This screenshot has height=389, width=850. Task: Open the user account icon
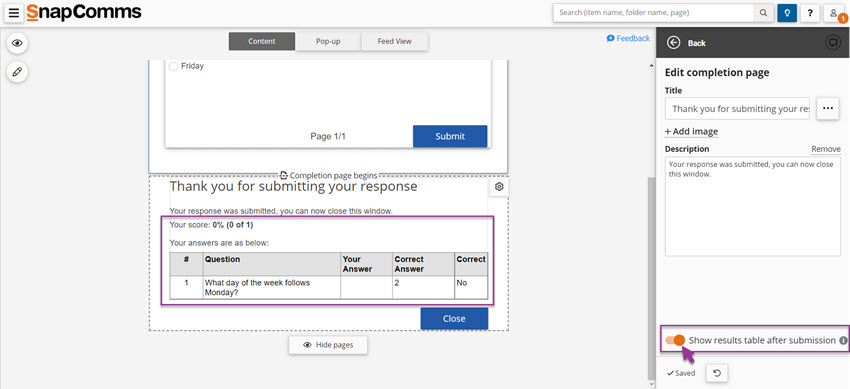coord(833,13)
